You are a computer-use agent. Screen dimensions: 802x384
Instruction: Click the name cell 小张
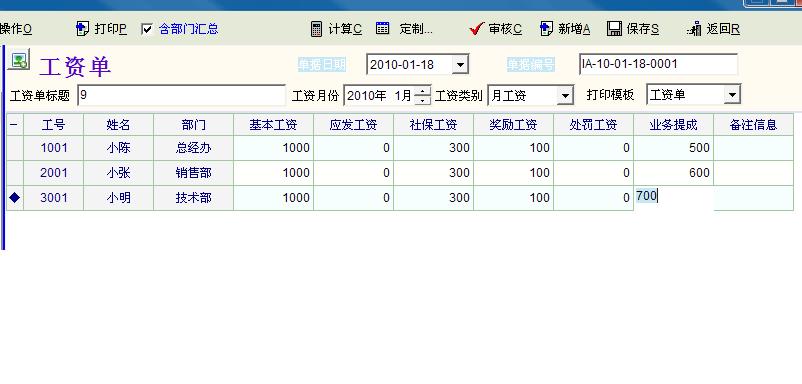(119, 173)
